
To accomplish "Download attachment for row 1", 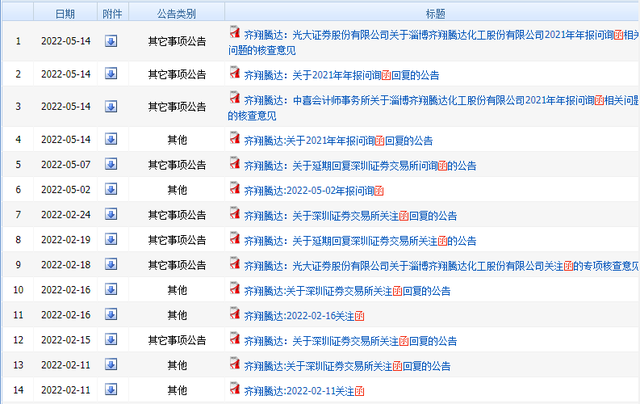I will (x=111, y=41).
